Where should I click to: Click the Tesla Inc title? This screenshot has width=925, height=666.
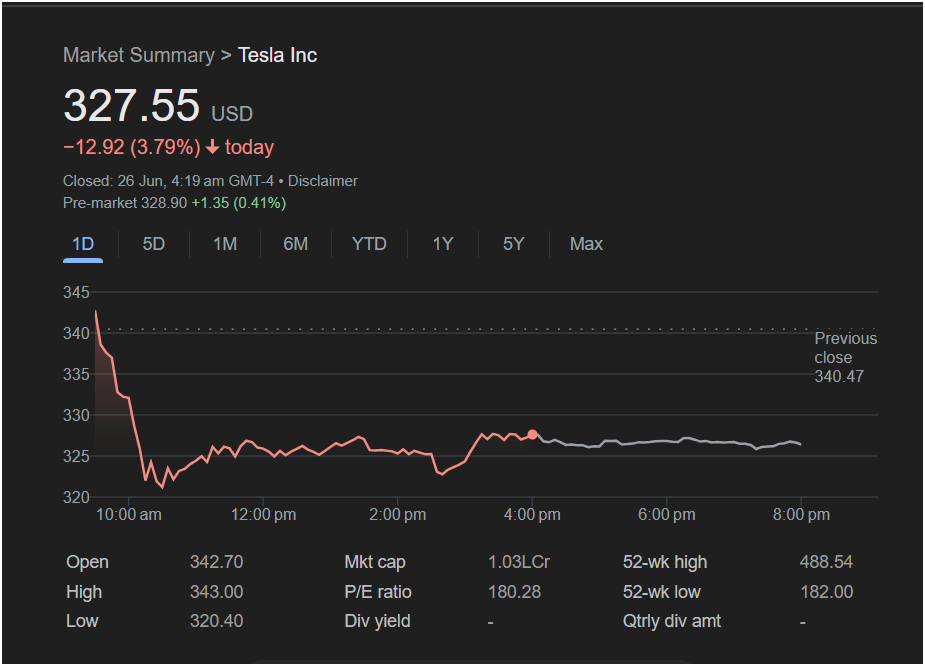click(277, 55)
